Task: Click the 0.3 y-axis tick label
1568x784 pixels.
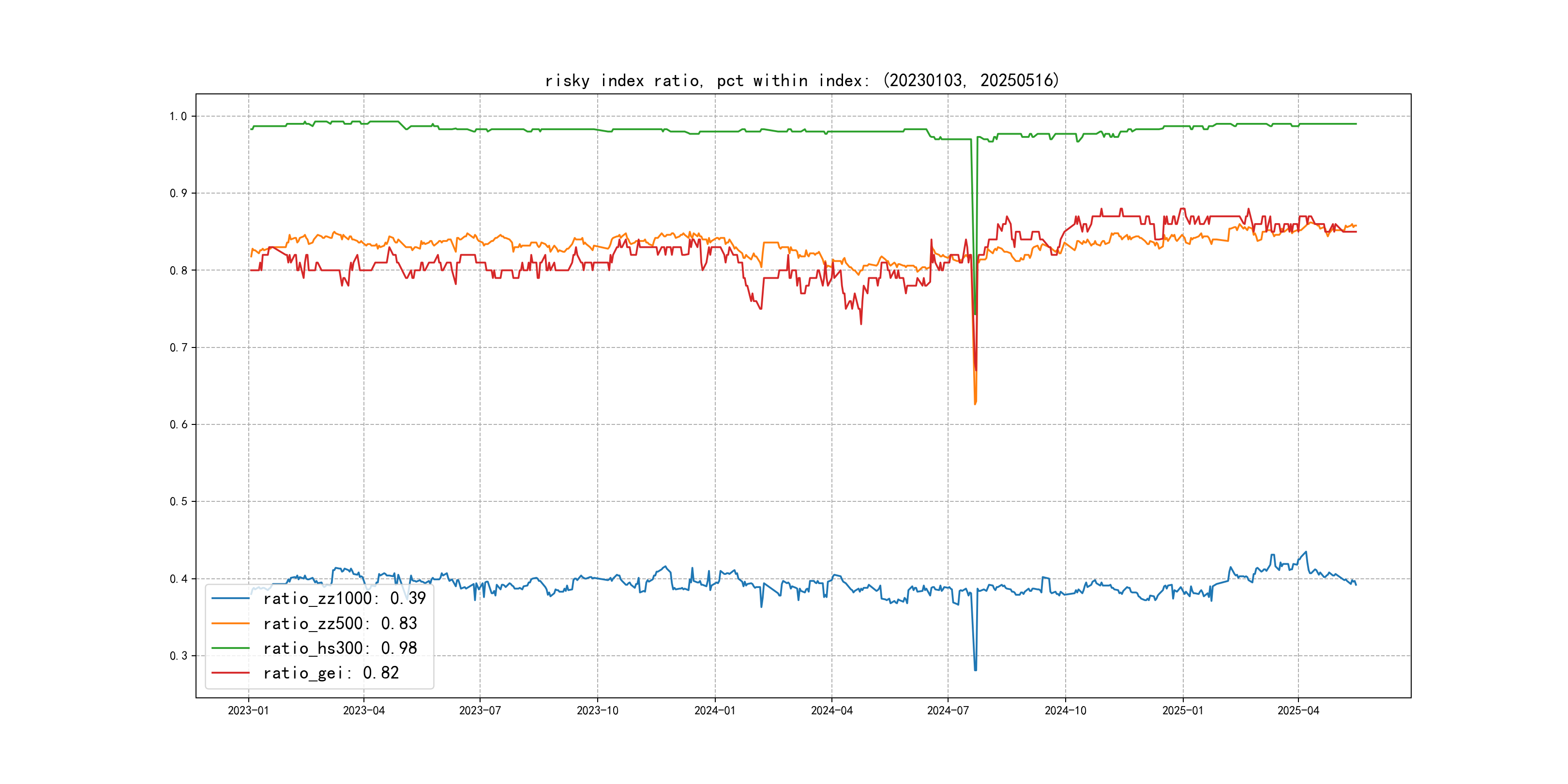Action: click(179, 656)
